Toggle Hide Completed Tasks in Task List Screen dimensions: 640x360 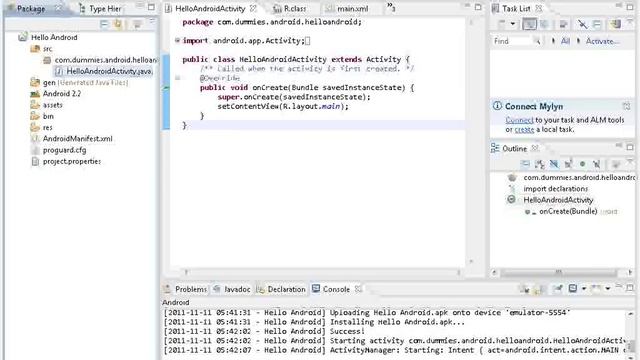pos(582,24)
